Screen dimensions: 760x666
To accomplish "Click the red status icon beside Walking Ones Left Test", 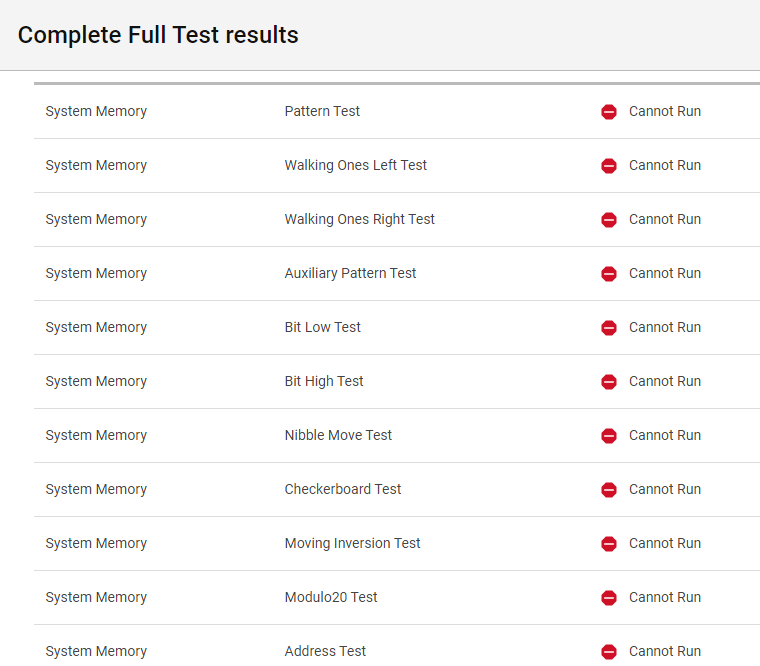I will pyautogui.click(x=609, y=166).
